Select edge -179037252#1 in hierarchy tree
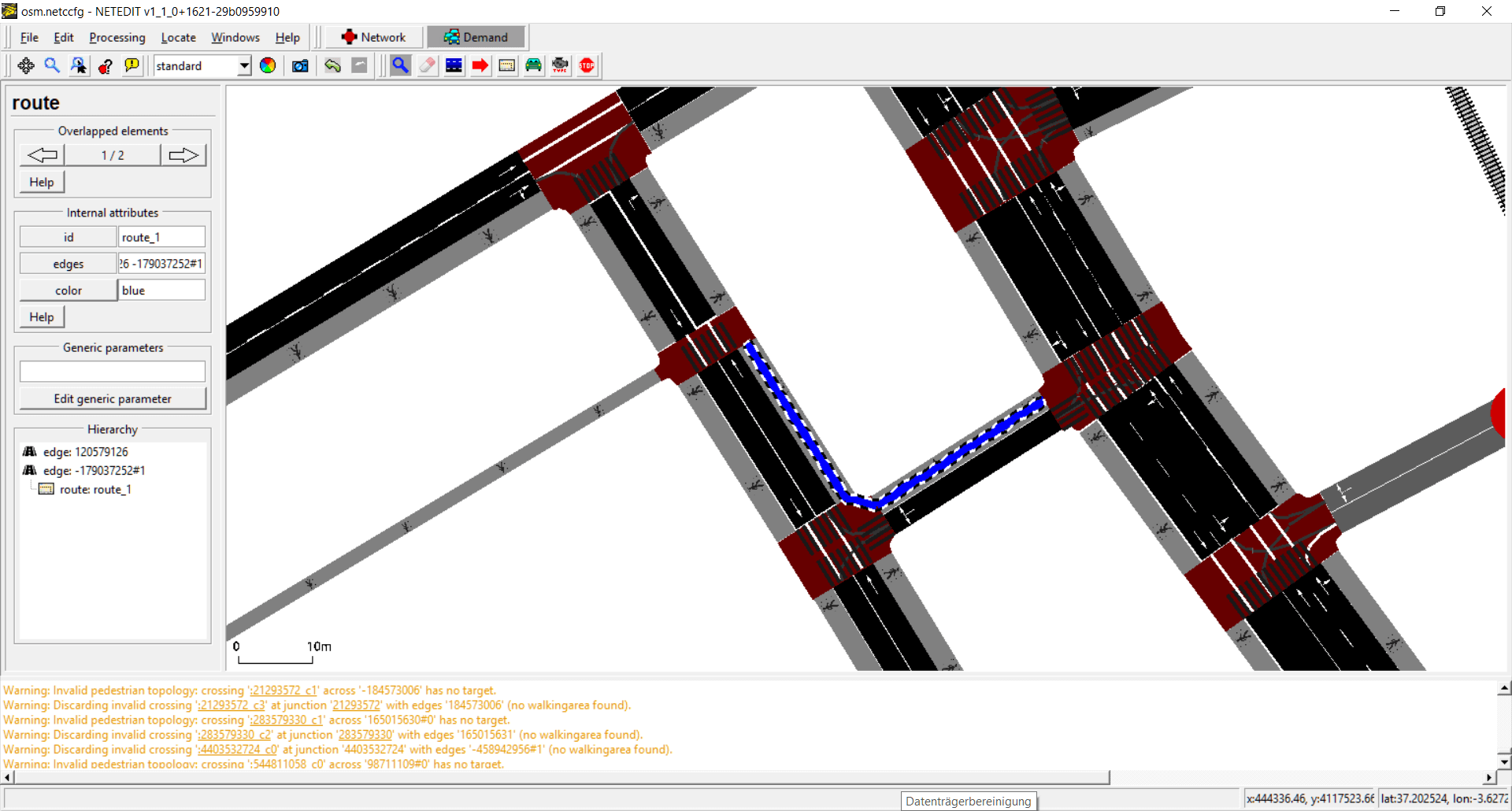The image size is (1512, 811). (94, 471)
